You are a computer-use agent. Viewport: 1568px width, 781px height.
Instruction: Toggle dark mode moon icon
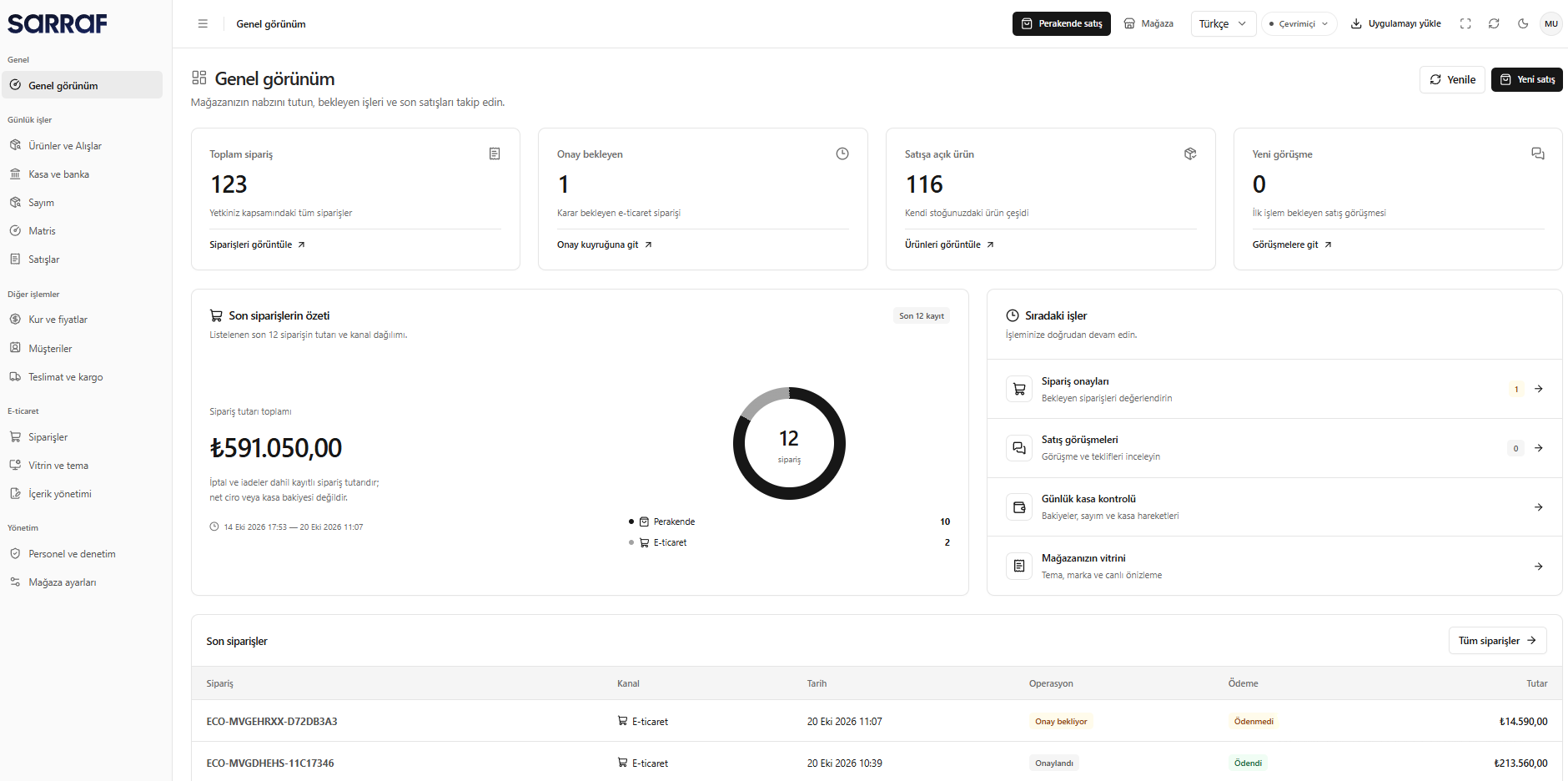coord(1523,24)
